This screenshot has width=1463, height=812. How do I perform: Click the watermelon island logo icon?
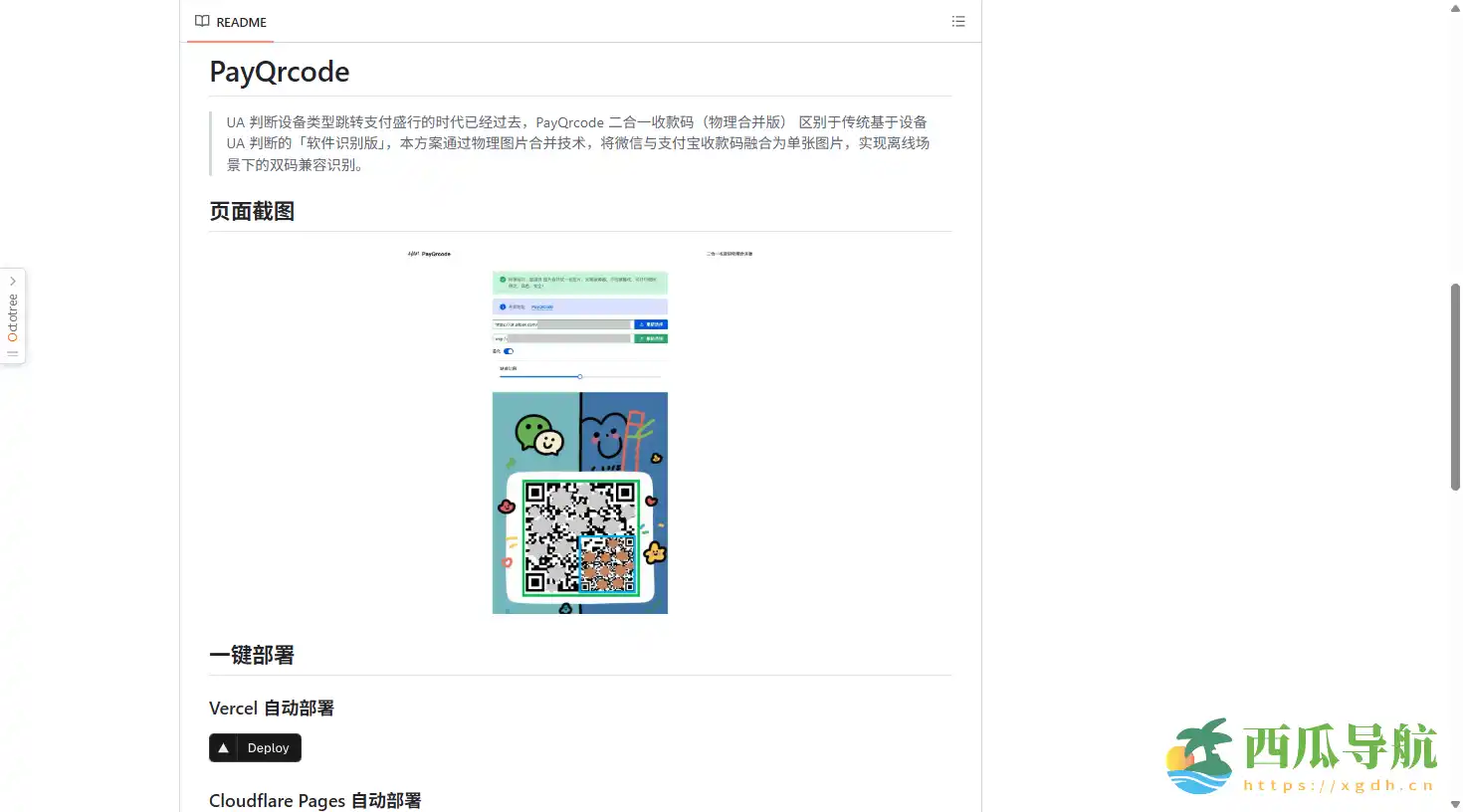[1199, 756]
